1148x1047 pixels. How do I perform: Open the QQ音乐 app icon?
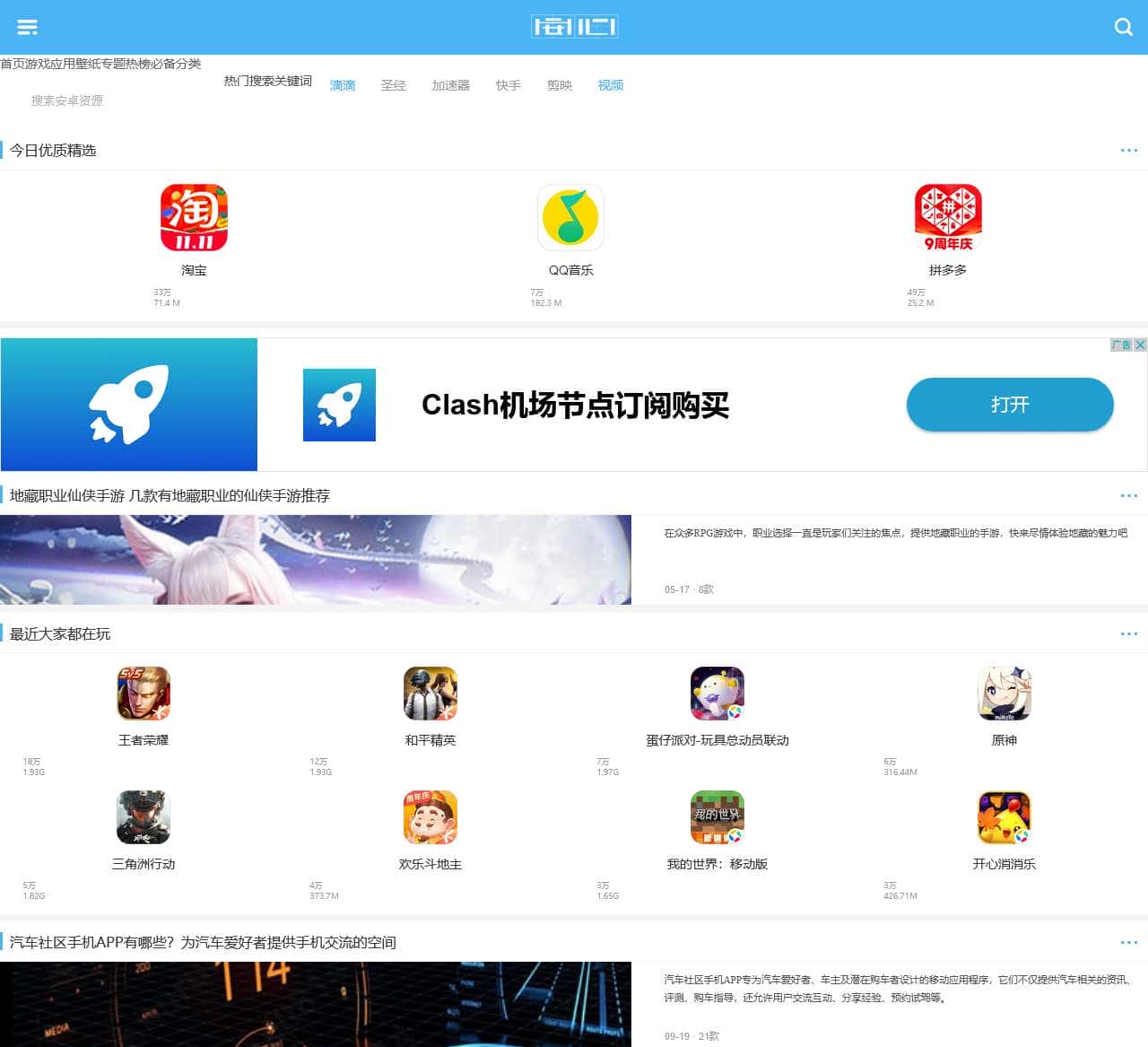570,218
